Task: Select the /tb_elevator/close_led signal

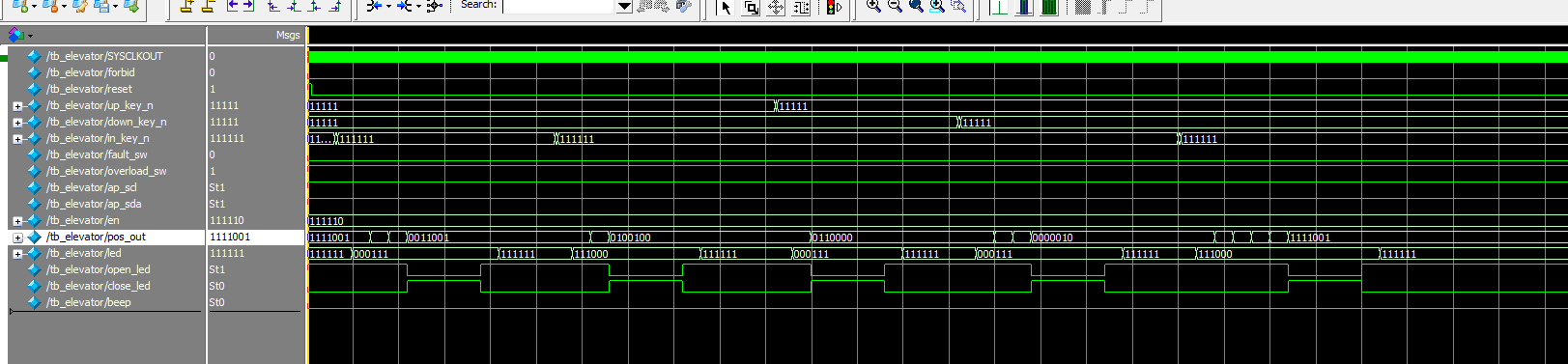Action: pyautogui.click(x=99, y=286)
